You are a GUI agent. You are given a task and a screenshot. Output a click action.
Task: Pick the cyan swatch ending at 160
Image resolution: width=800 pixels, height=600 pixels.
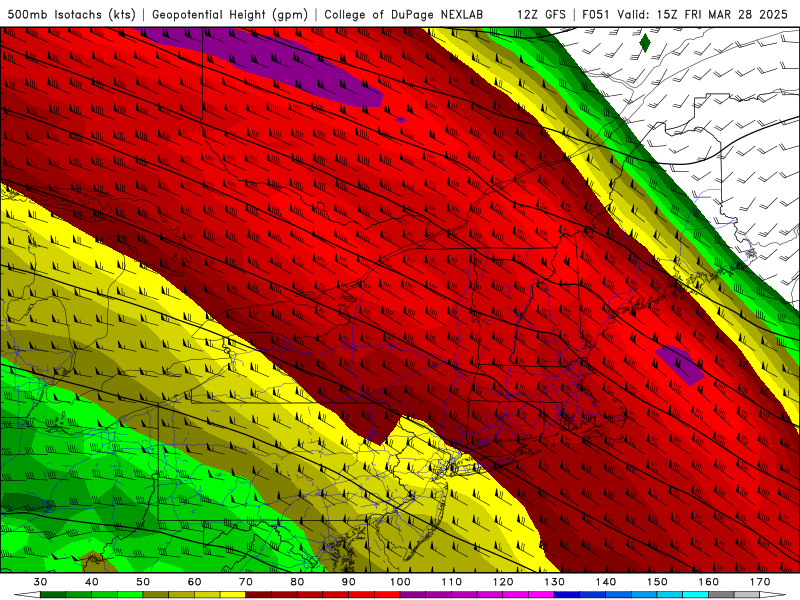point(695,595)
